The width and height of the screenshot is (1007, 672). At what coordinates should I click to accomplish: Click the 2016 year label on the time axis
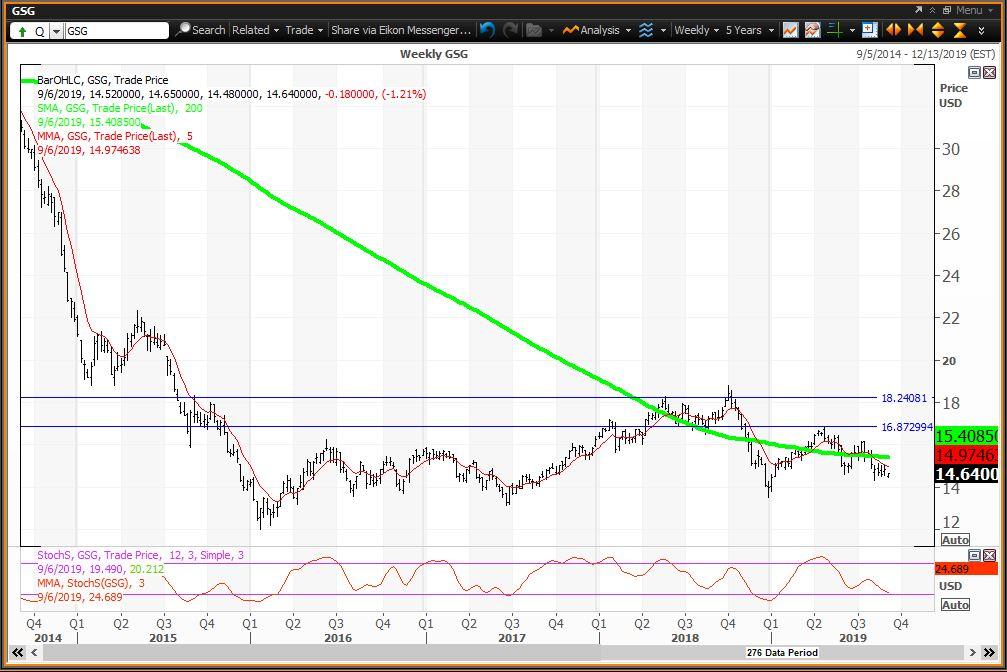tap(338, 637)
